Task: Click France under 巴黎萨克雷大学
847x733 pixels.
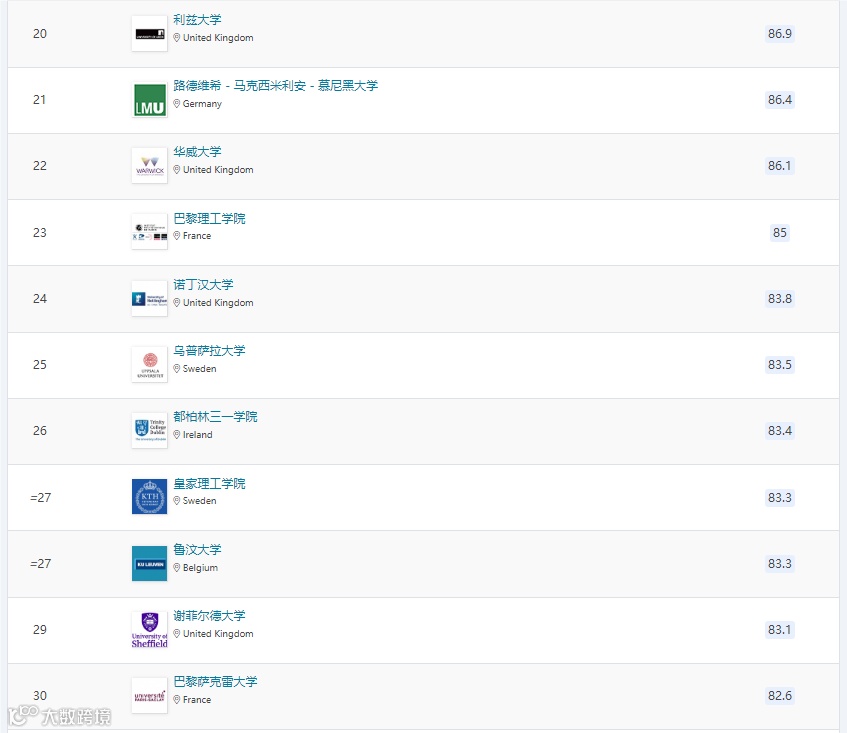Action: 197,700
